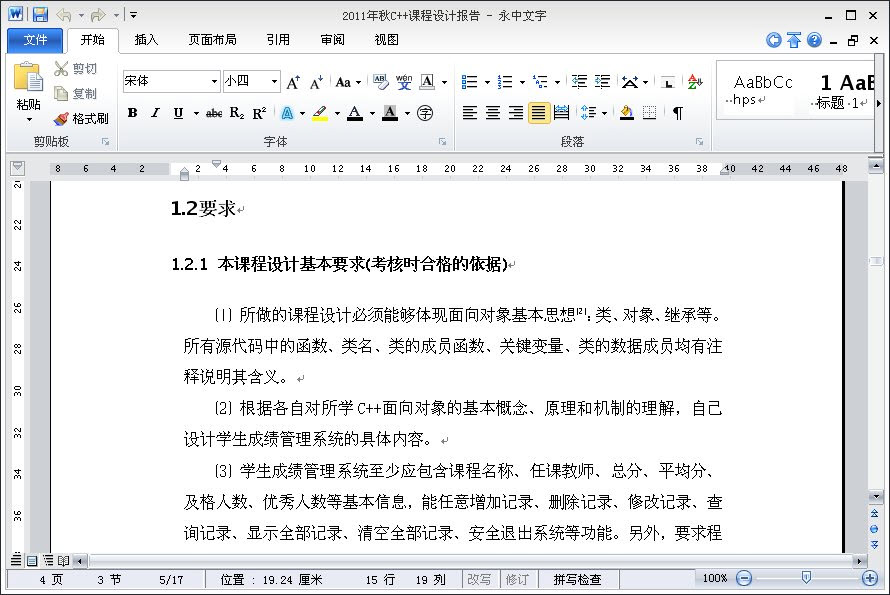Screen dimensions: 890x595
Task: Switch to the 审阅 tab
Action: pos(332,39)
